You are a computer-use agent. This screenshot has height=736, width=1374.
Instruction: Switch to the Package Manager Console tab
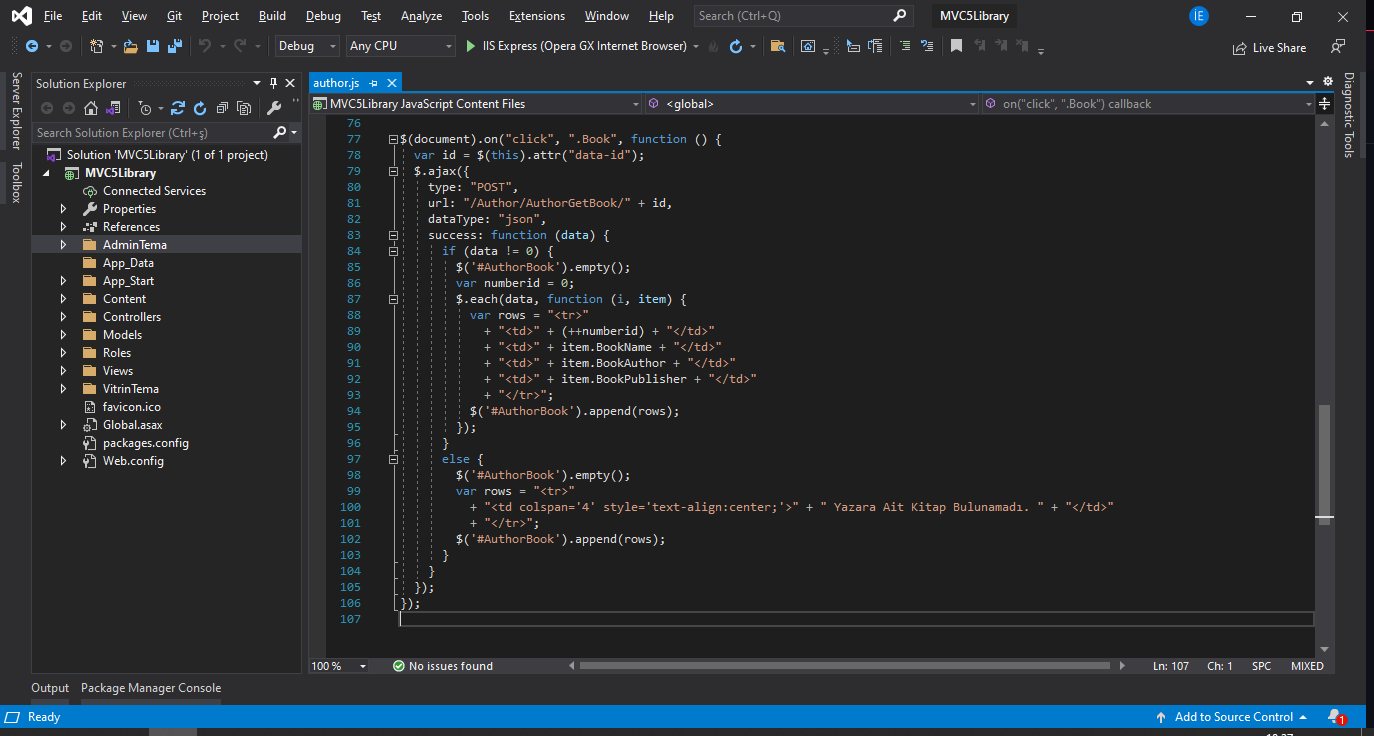pyautogui.click(x=151, y=688)
